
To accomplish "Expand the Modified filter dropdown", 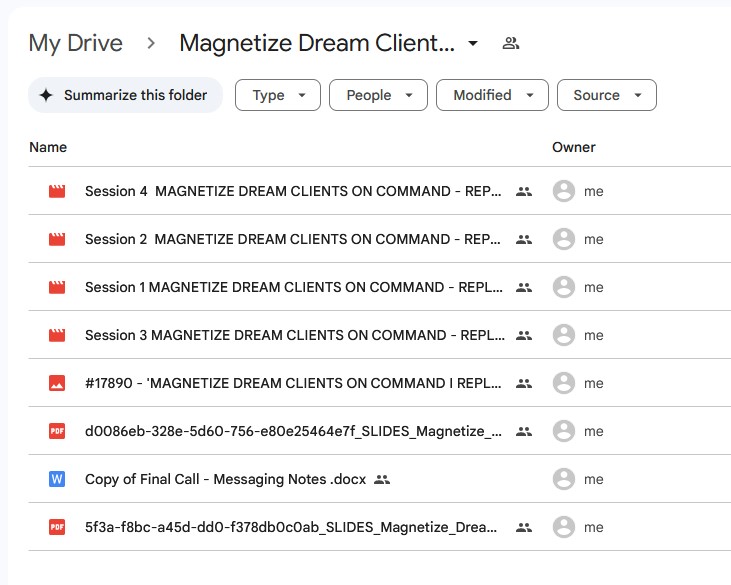I will 492,95.
